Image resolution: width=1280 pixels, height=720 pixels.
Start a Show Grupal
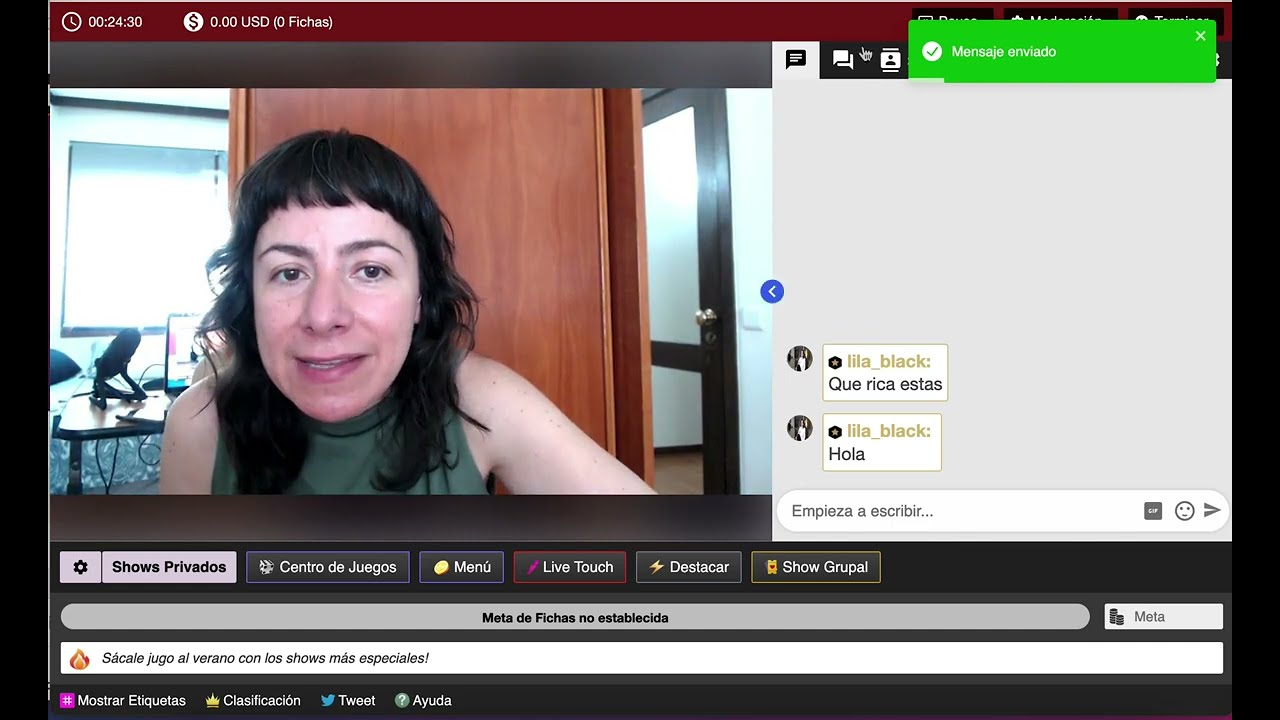point(816,567)
